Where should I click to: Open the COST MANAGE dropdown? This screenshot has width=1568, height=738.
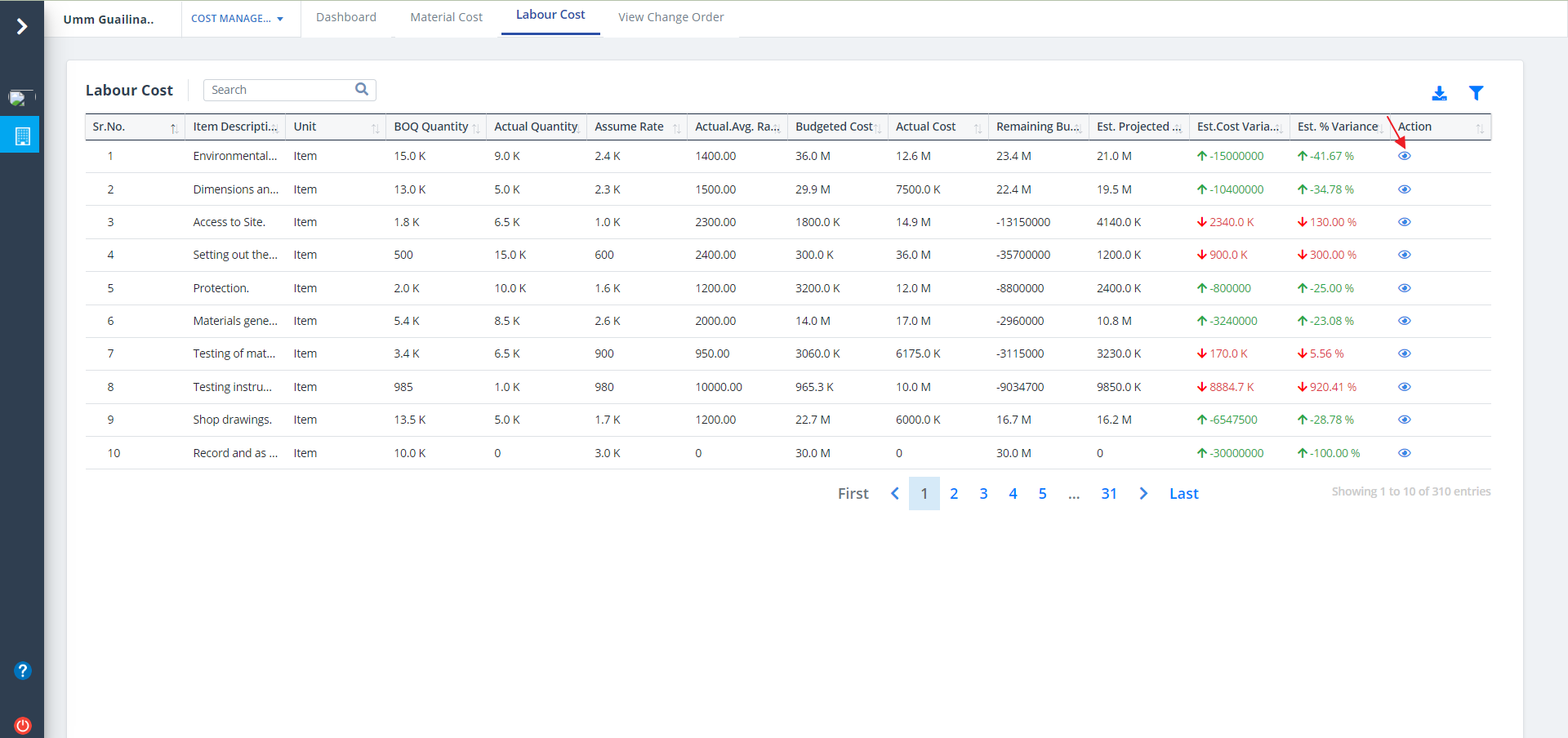(x=237, y=19)
